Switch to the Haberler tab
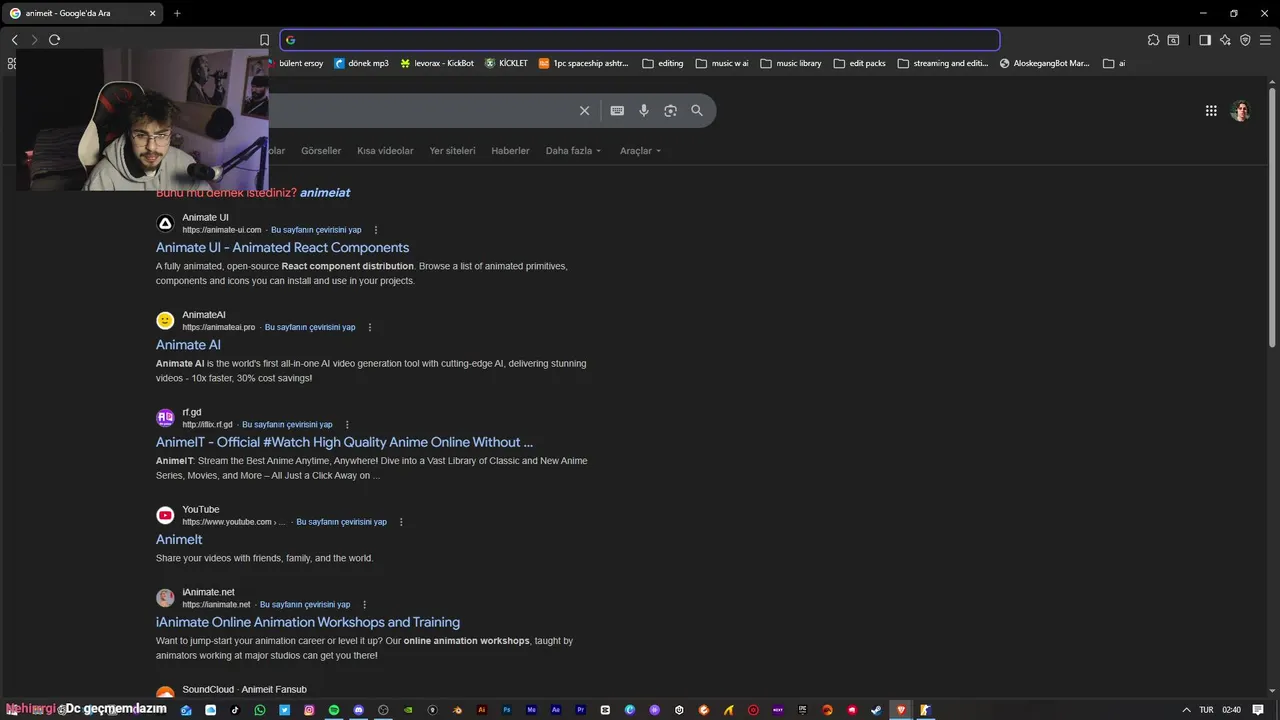1280x720 pixels. pos(510,151)
